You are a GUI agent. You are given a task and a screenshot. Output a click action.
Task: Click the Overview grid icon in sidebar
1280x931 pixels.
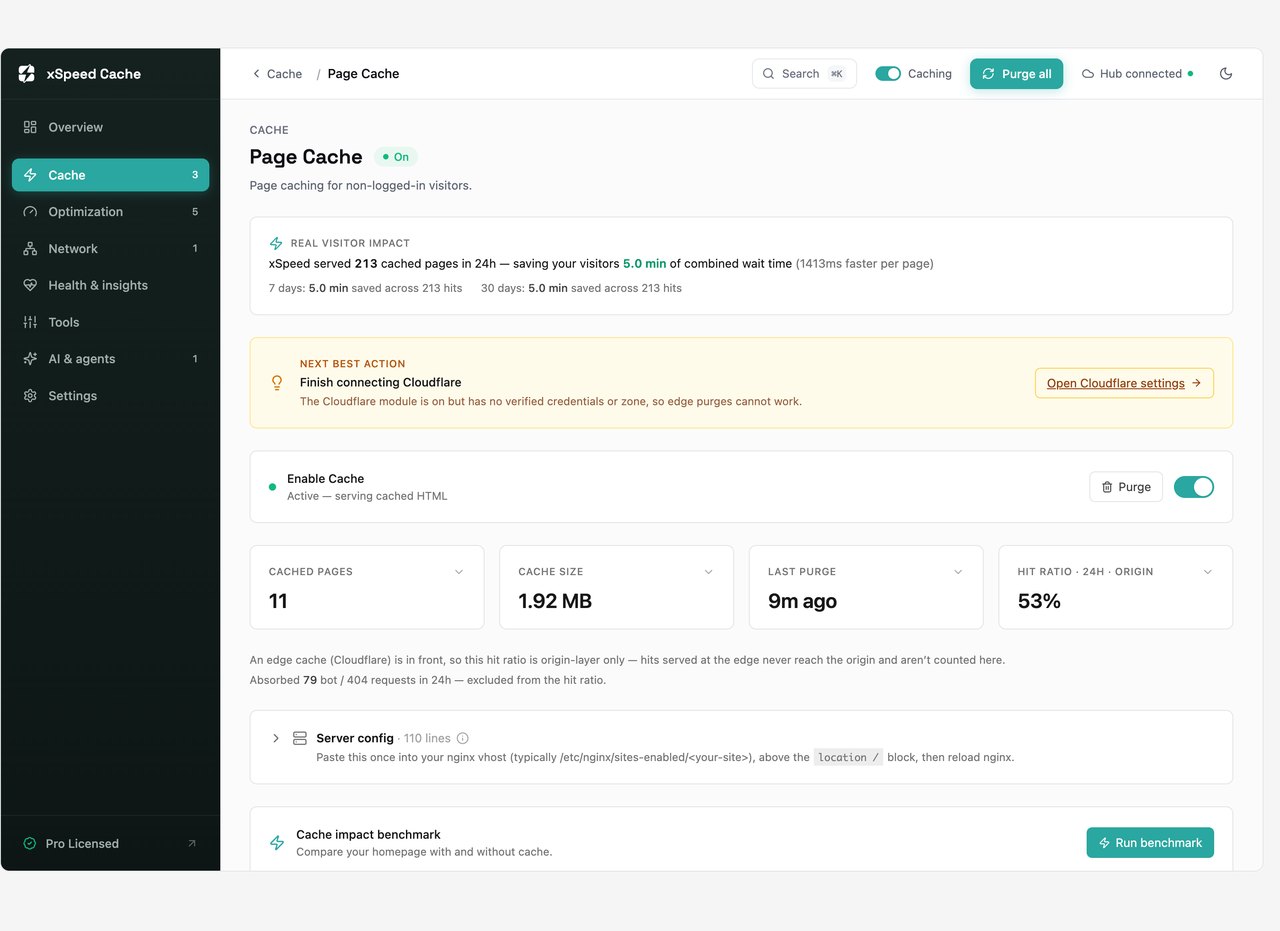30,127
